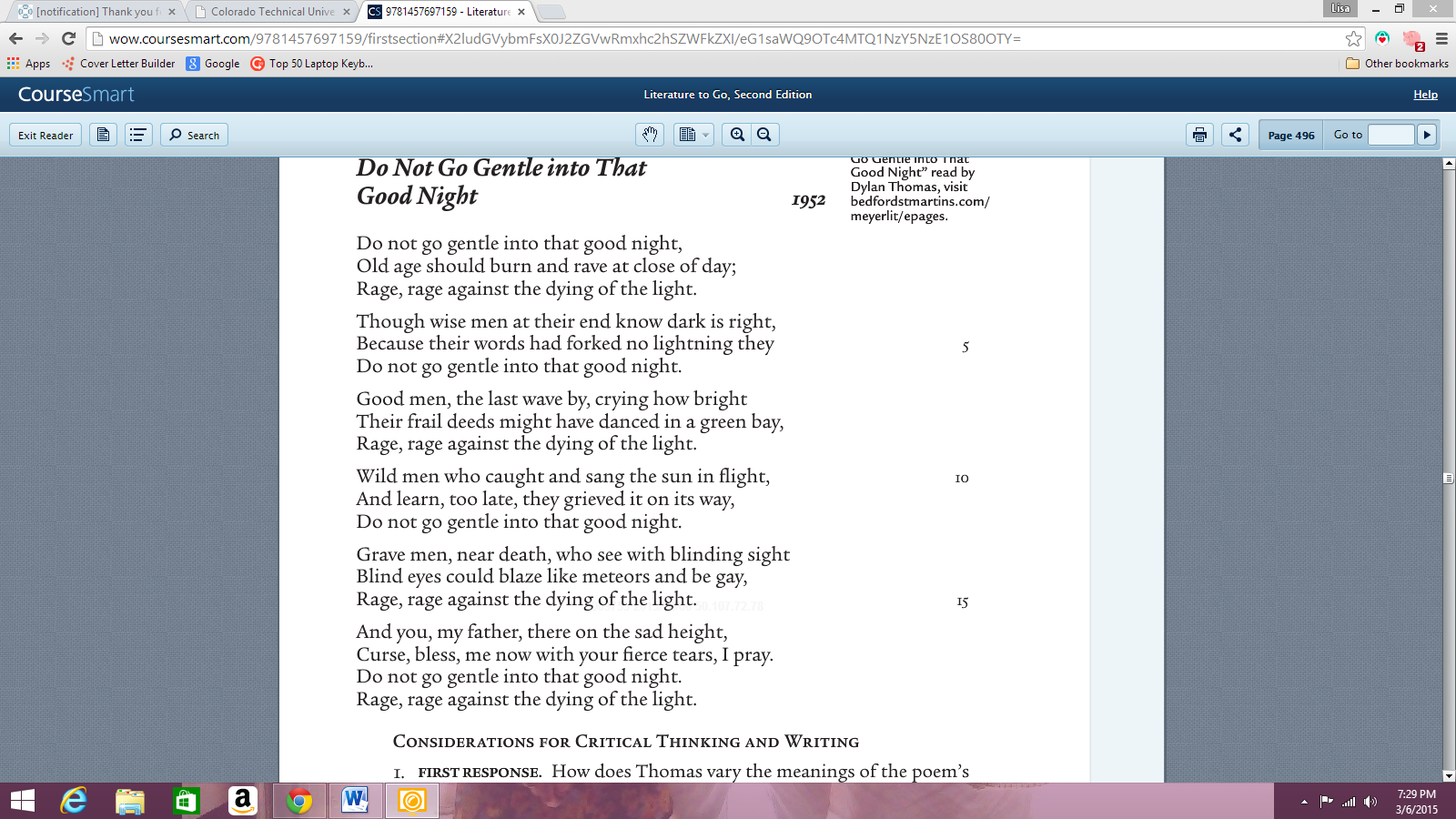Click the red heart extension icon

(x=1382, y=38)
